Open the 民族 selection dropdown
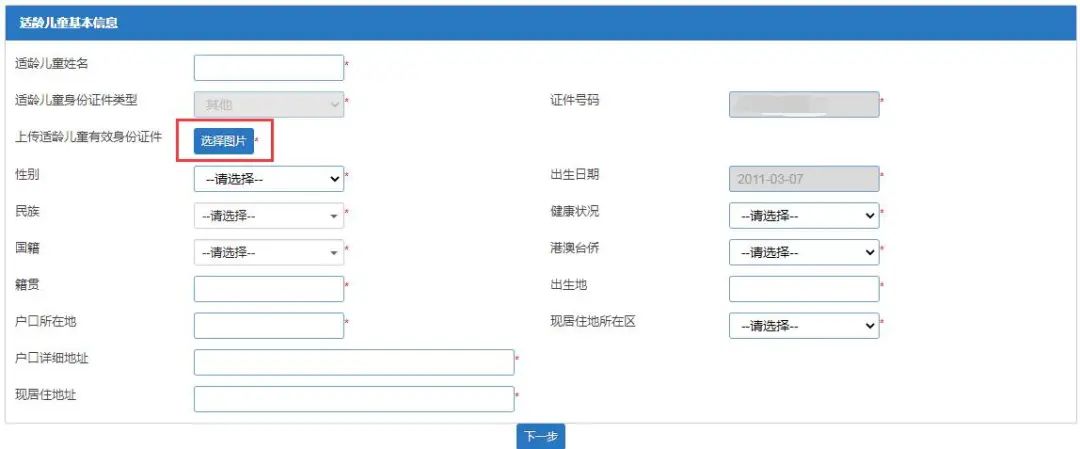This screenshot has height=449, width=1080. (268, 215)
